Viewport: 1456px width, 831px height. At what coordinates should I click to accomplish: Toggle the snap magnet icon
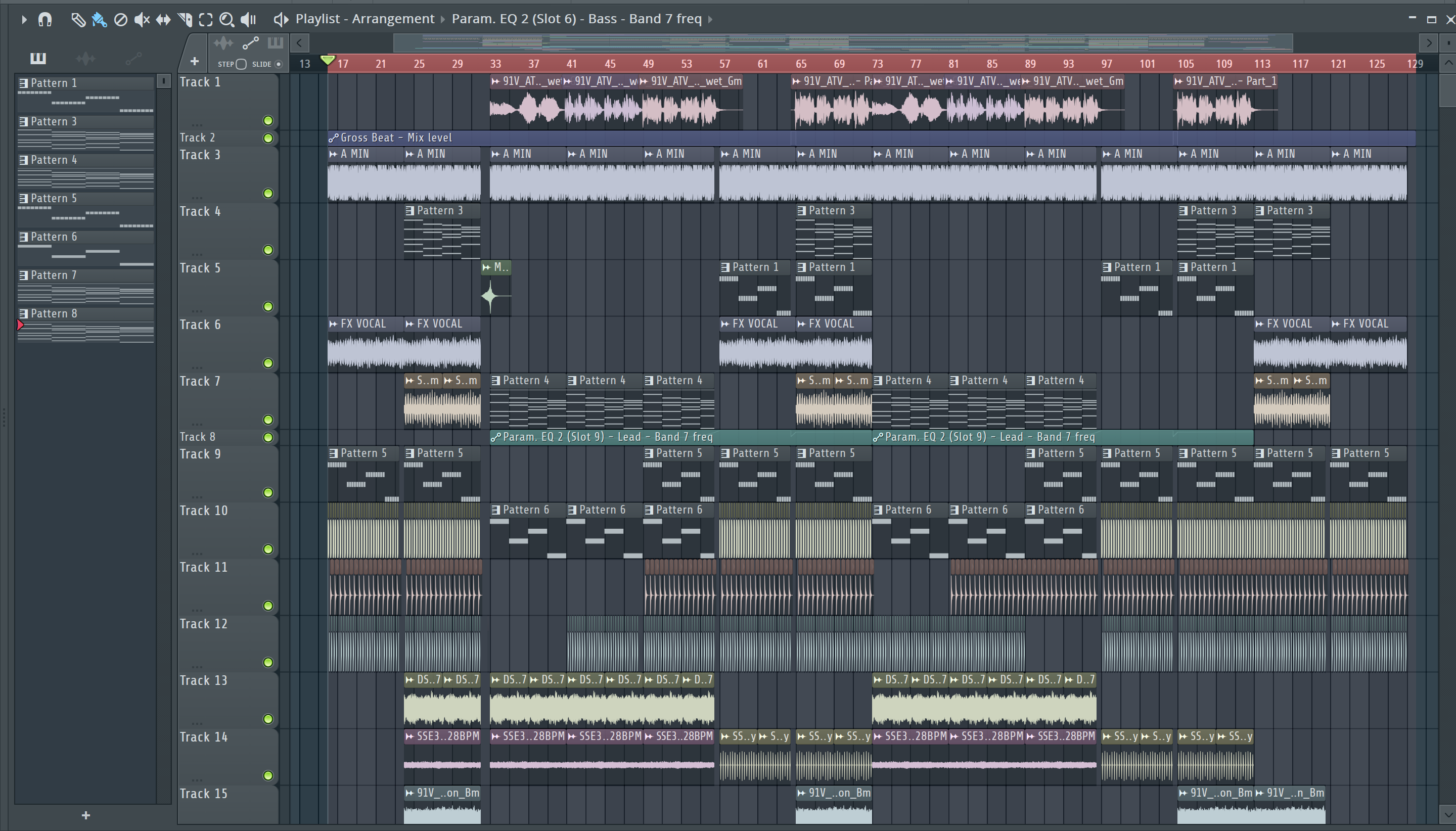point(44,19)
